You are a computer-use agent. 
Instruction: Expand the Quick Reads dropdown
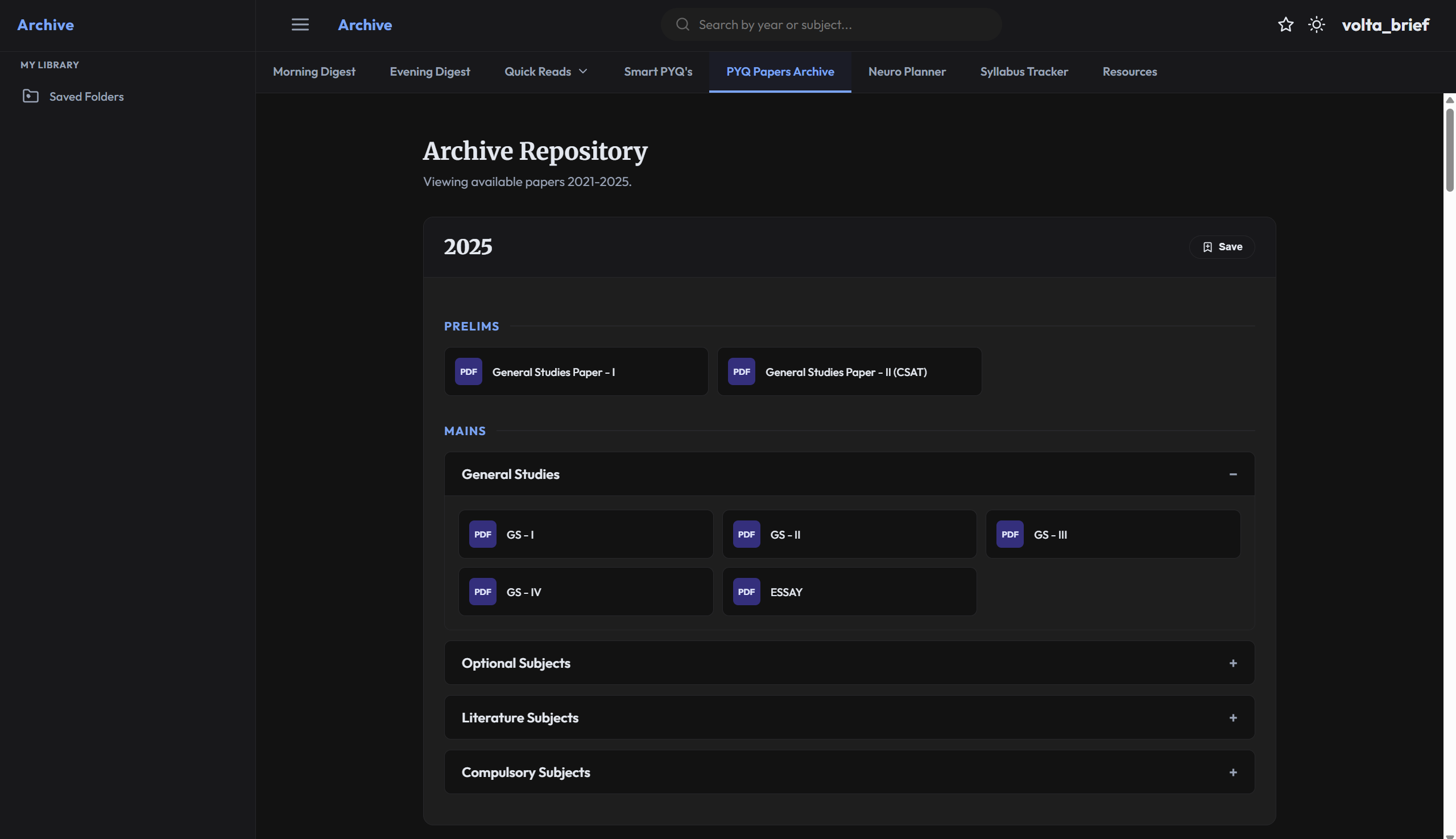click(545, 72)
